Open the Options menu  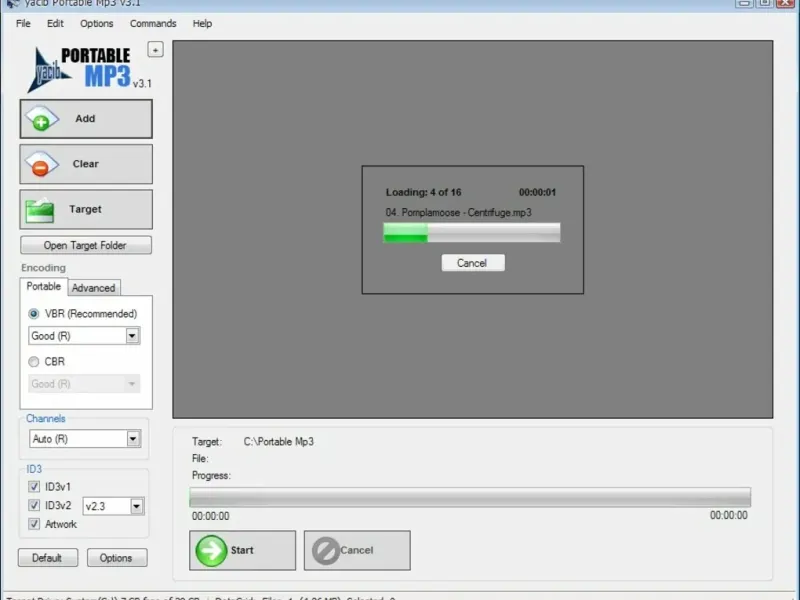tap(96, 23)
